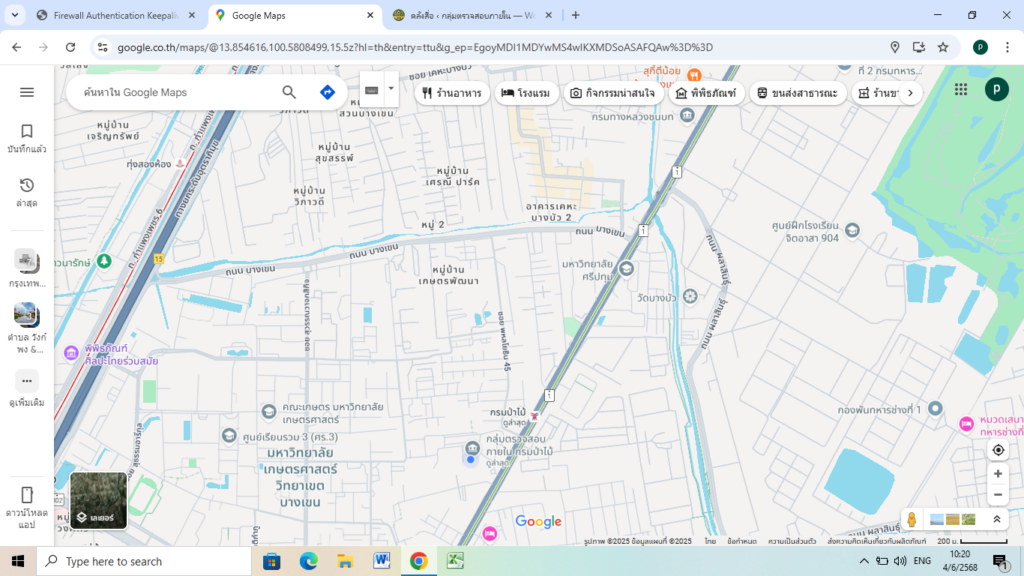Image resolution: width=1024 pixels, height=576 pixels.
Task: Click the on-screen keyboard input tool icon
Action: pos(372,90)
